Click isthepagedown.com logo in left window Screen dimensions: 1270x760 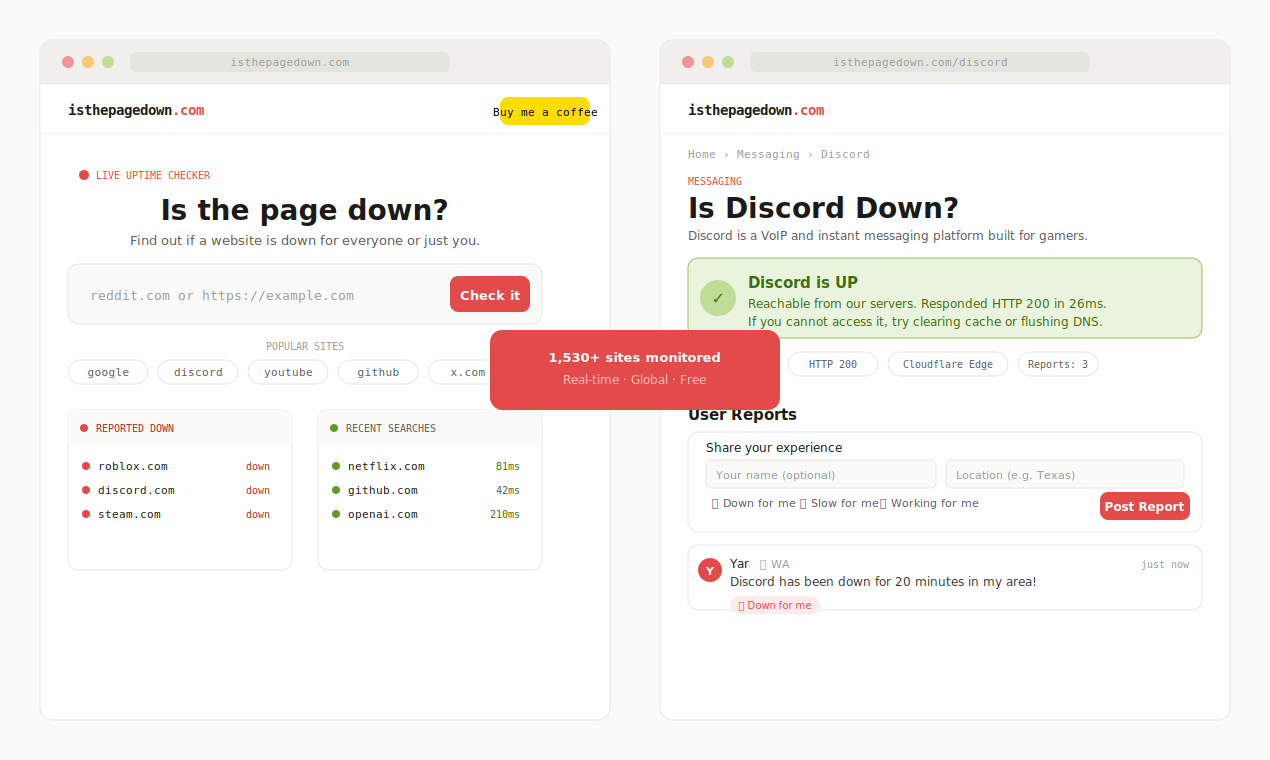pyautogui.click(x=136, y=110)
